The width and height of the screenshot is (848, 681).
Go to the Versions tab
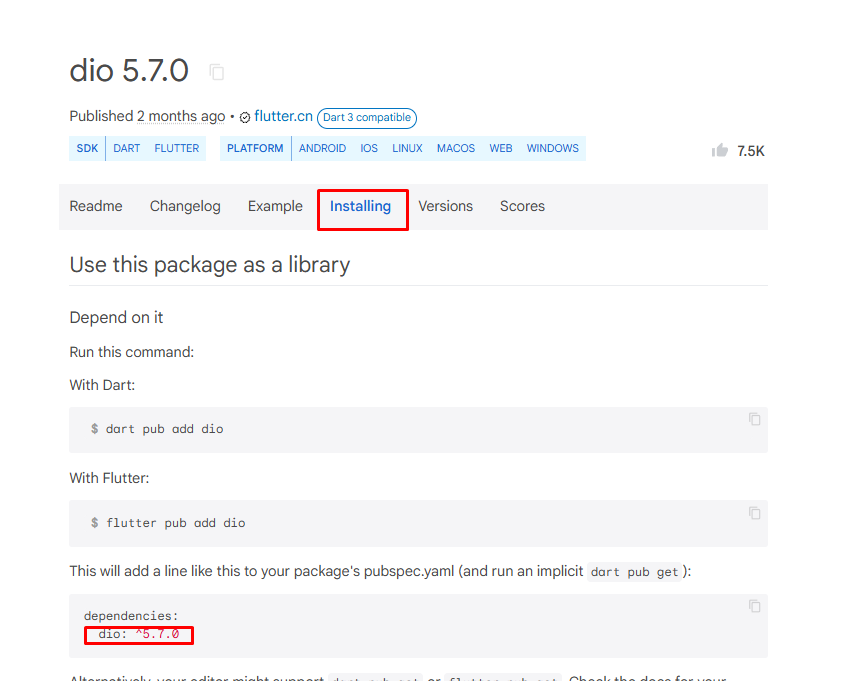[x=446, y=206]
